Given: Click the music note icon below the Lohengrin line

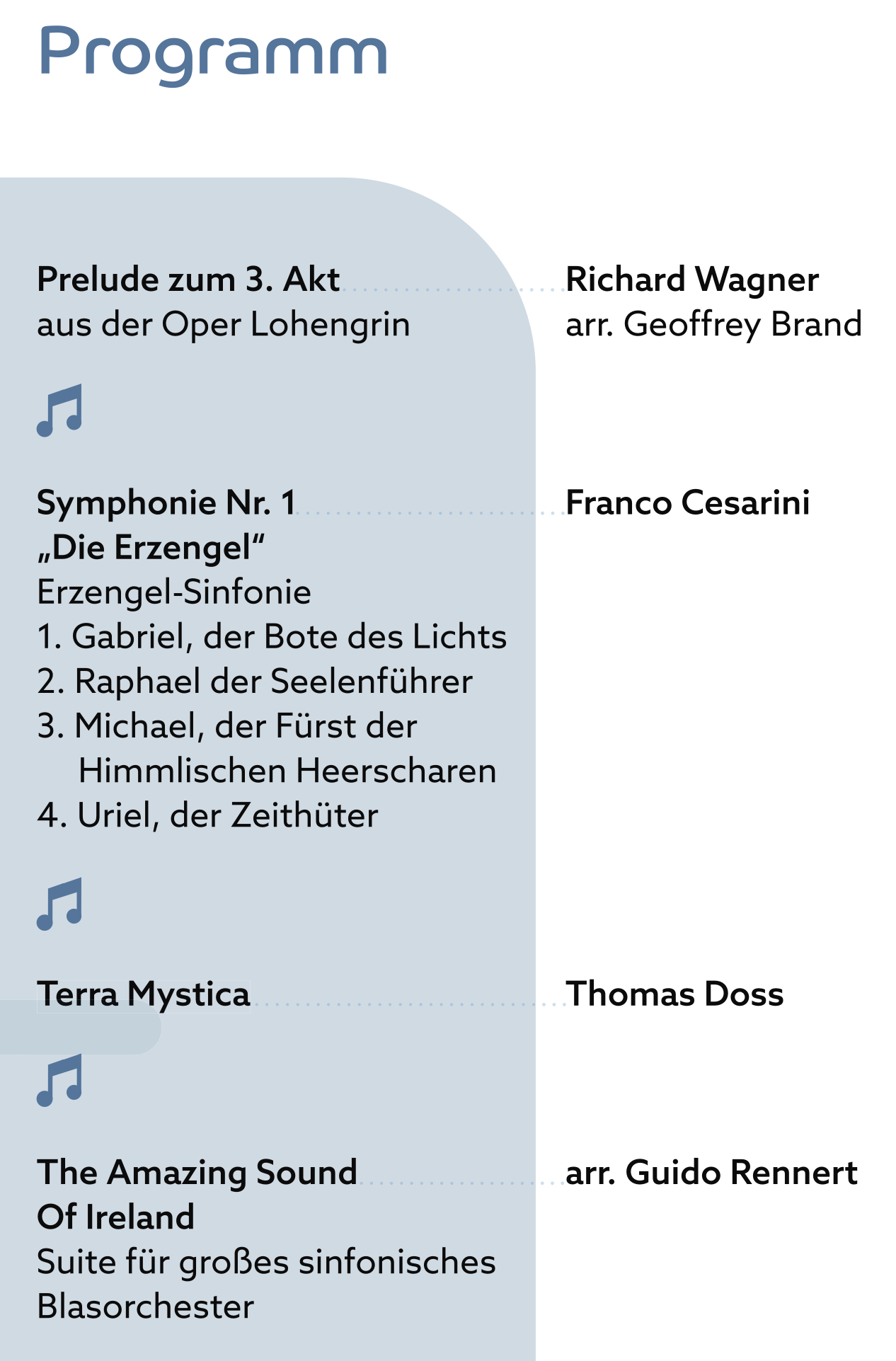Looking at the screenshot, I should [59, 410].
